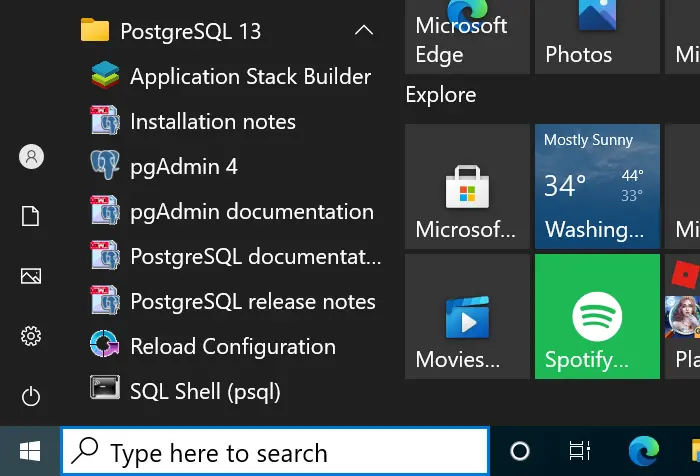700x476 pixels.
Task: Click the Movies & TV play icon
Action: tap(467, 317)
